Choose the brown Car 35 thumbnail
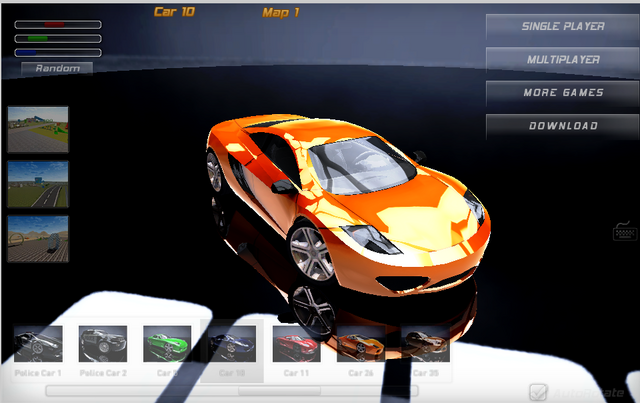 click(426, 344)
